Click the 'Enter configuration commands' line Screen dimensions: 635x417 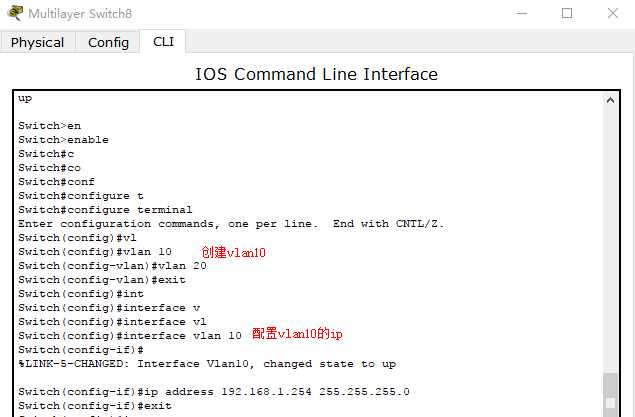point(231,224)
